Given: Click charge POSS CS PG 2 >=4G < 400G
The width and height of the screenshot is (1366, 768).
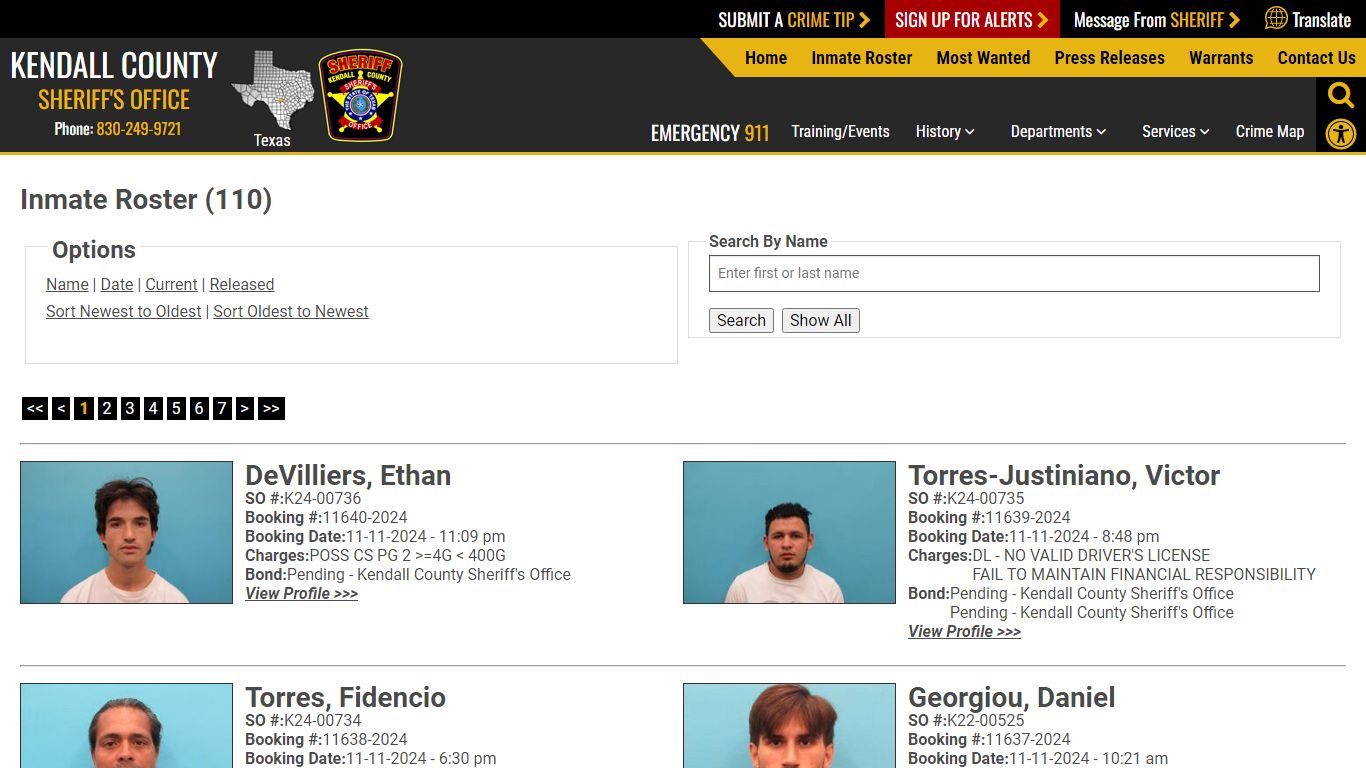Looking at the screenshot, I should [x=407, y=555].
